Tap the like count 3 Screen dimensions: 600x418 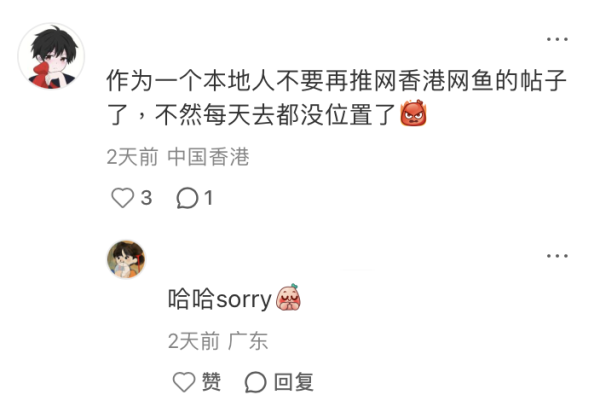(x=146, y=198)
